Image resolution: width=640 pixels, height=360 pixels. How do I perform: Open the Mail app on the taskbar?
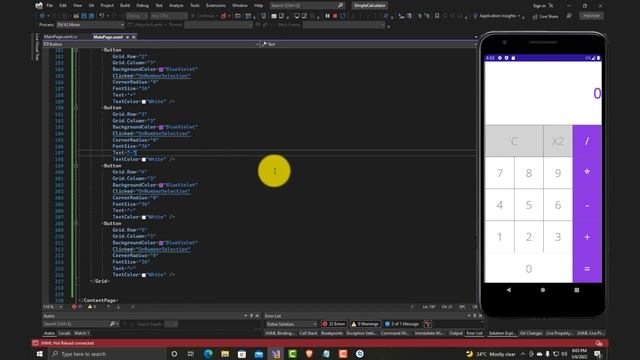[x=259, y=354]
